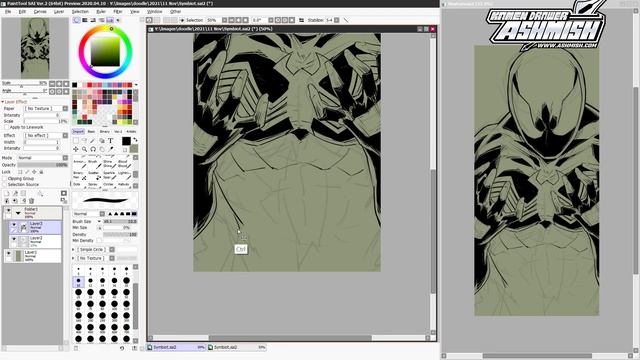640x360 pixels.
Task: Click the reference window vertical scrollbar
Action: tap(636, 180)
